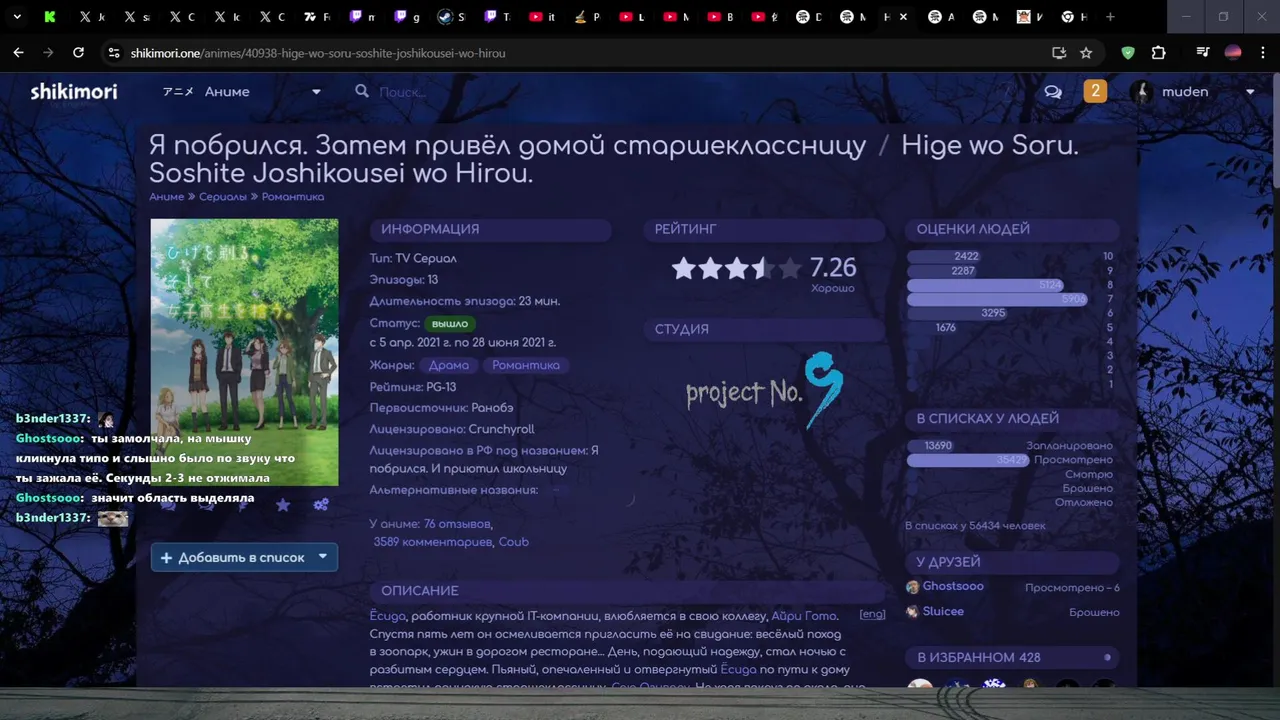Screen dimensions: 1280x720
Task: Click the Добавить в список button
Action: [244, 557]
